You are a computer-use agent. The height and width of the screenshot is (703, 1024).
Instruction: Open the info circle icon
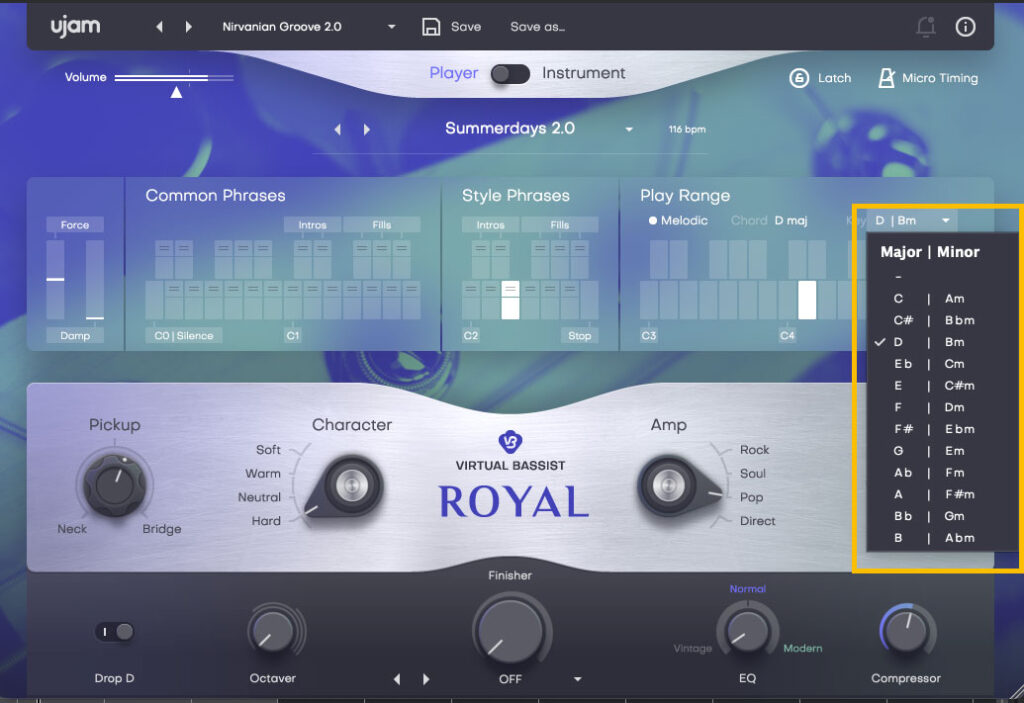tap(965, 27)
